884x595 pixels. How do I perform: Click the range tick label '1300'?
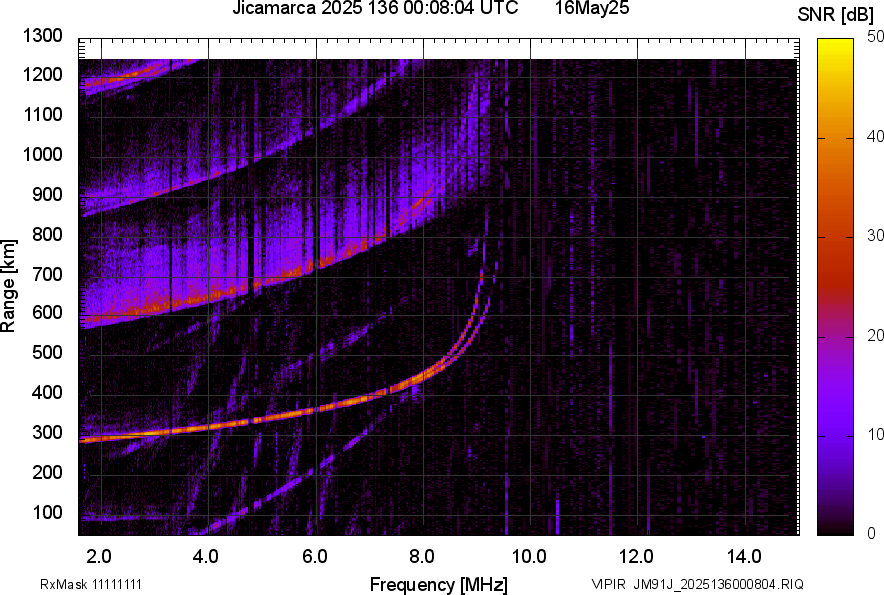point(42,36)
